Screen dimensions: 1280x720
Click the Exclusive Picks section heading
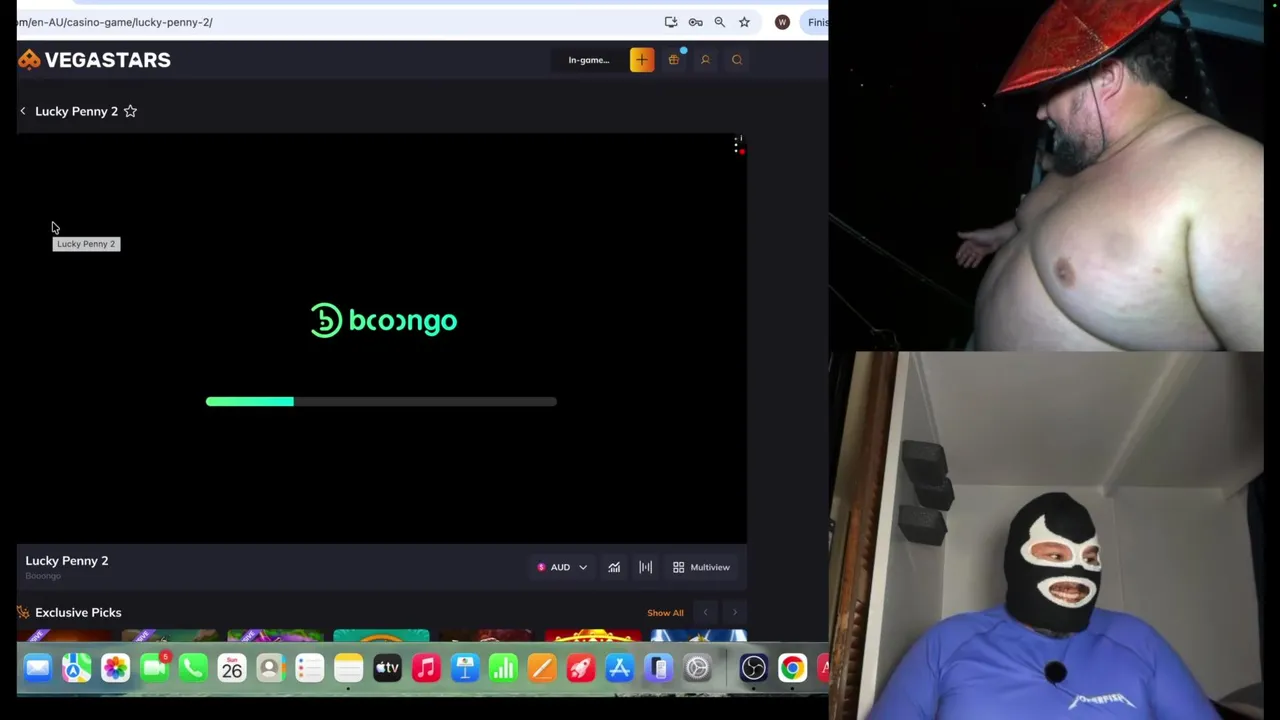tap(78, 613)
